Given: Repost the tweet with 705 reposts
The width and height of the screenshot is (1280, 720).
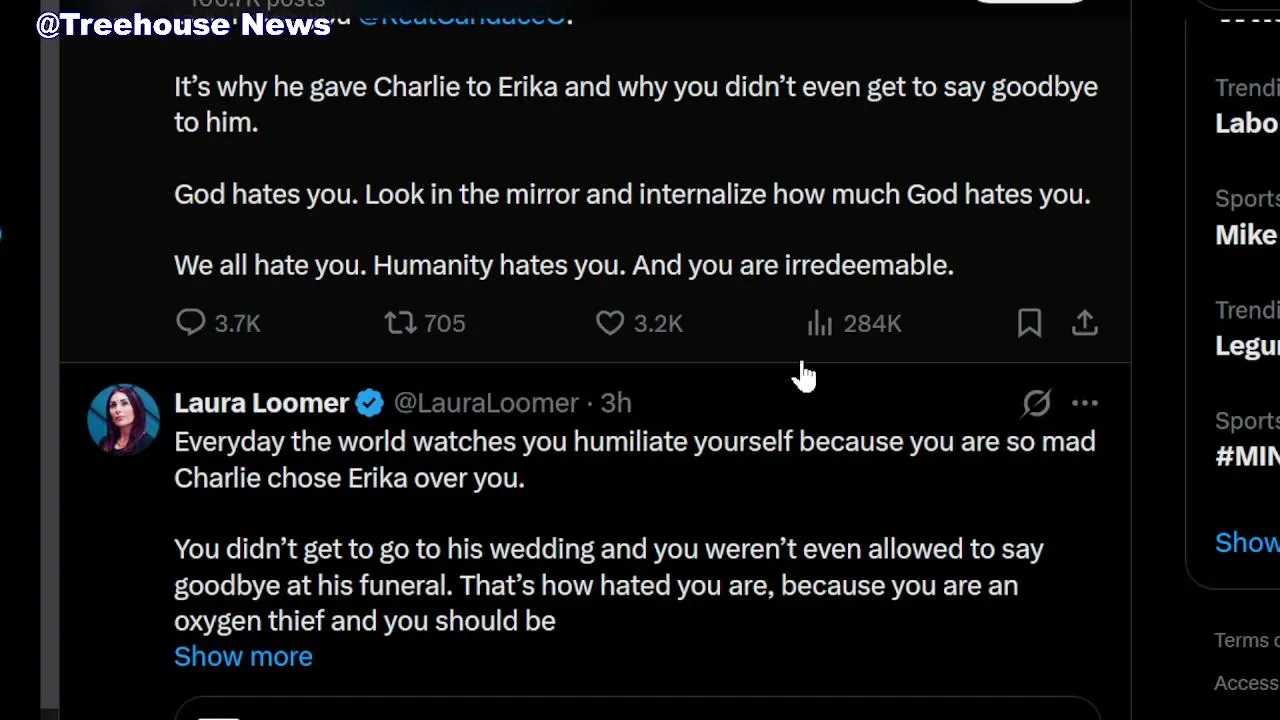Looking at the screenshot, I should (401, 323).
